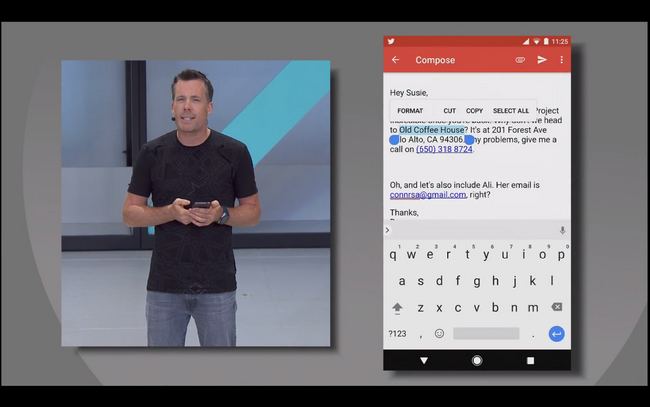
Task: Tap the Thanks, closing line
Action: click(404, 213)
